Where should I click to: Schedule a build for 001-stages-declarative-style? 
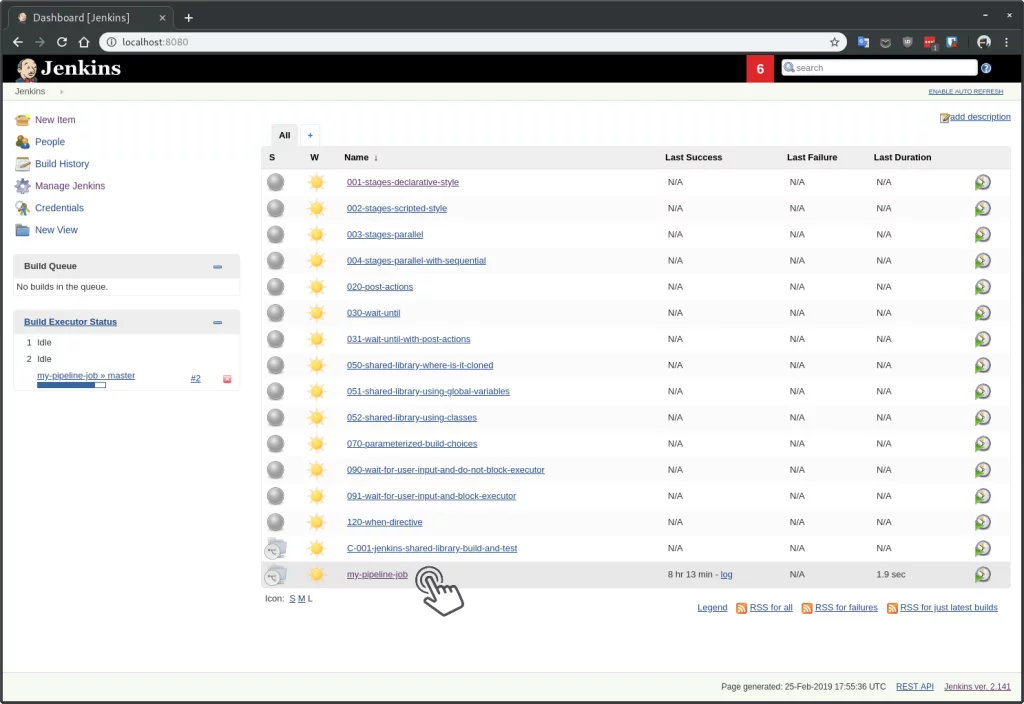(982, 182)
